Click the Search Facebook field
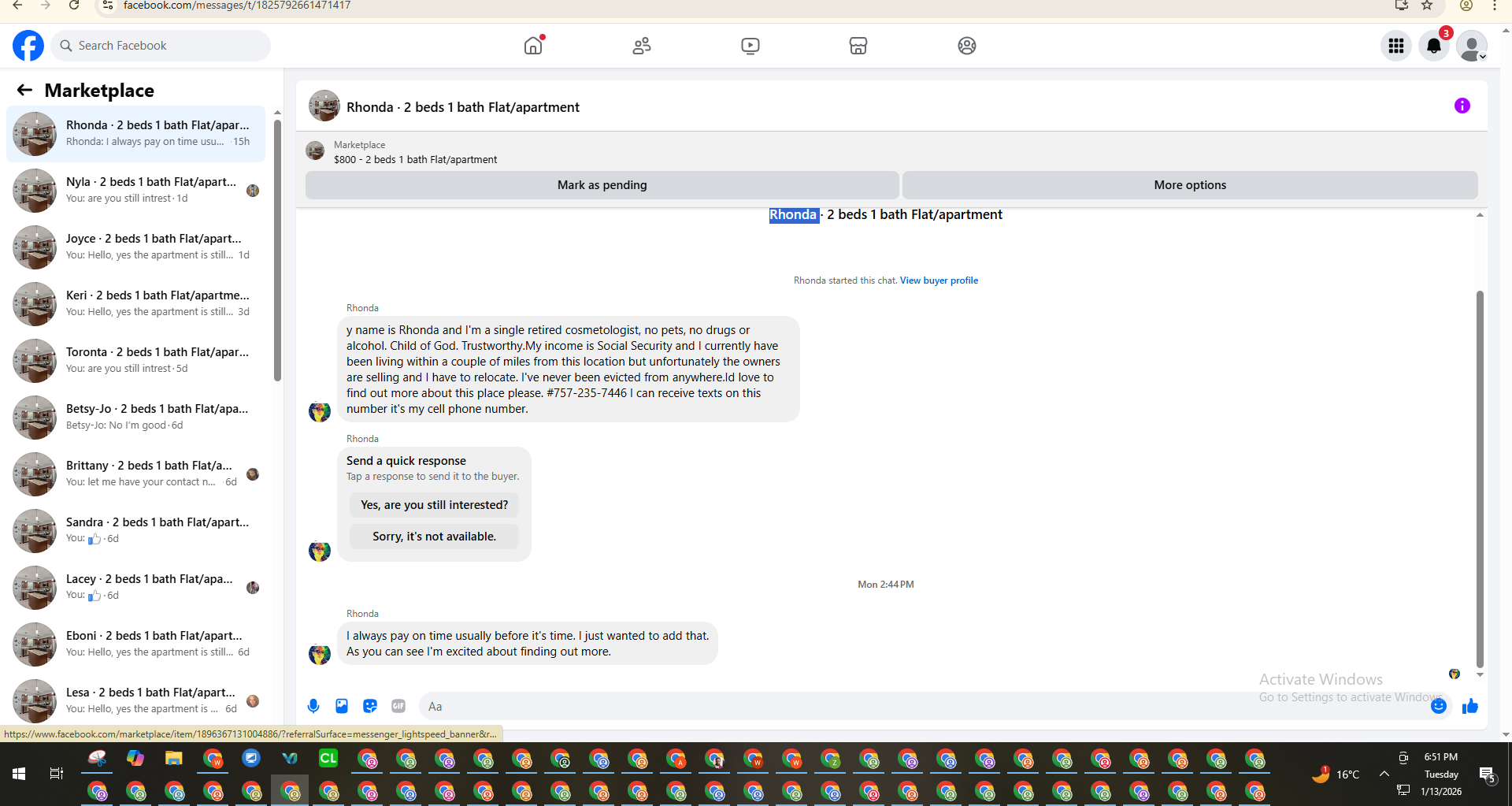 click(161, 46)
